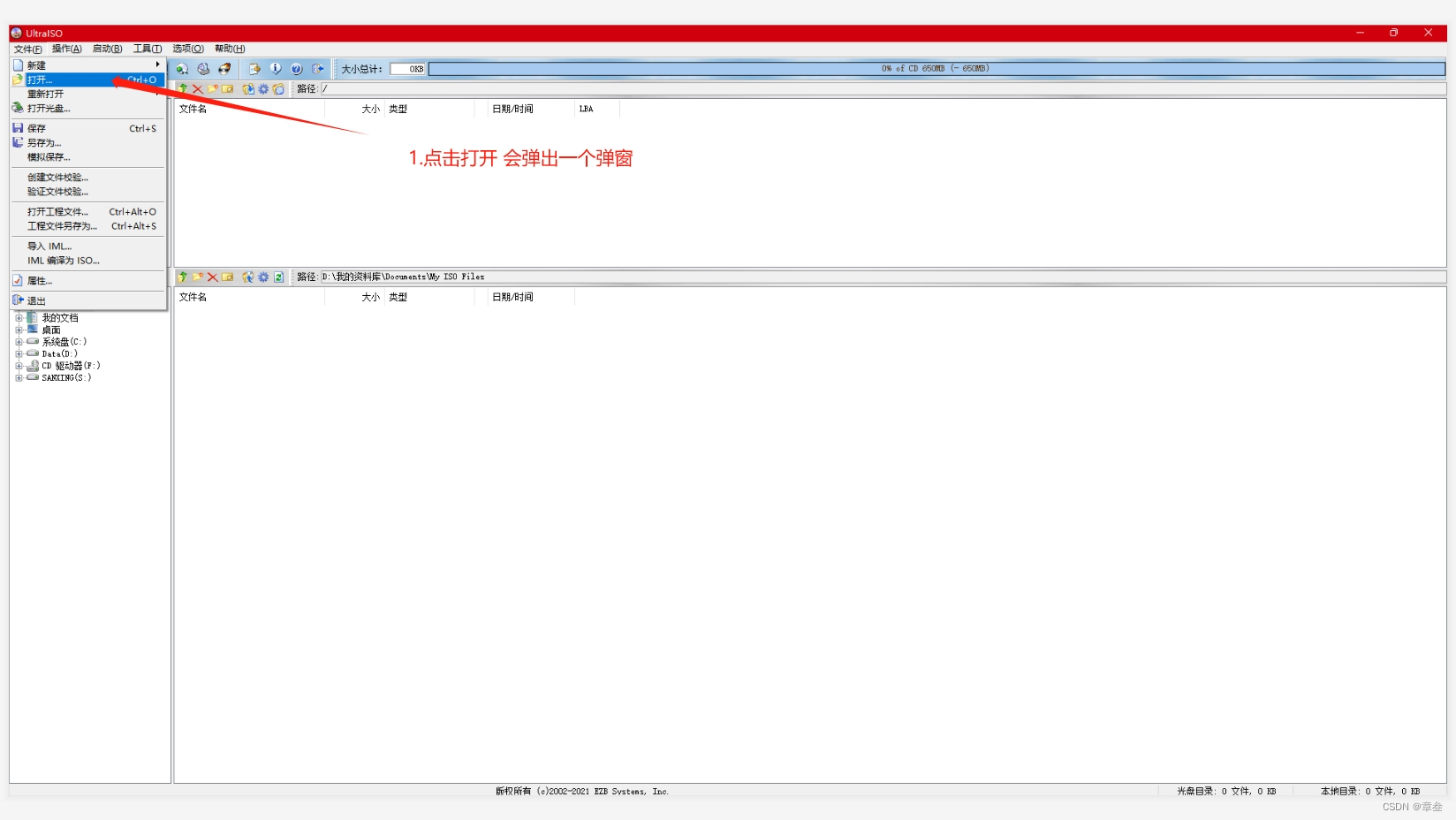This screenshot has height=820, width=1456.
Task: Select the burn CD image toolbar icon
Action: point(203,68)
